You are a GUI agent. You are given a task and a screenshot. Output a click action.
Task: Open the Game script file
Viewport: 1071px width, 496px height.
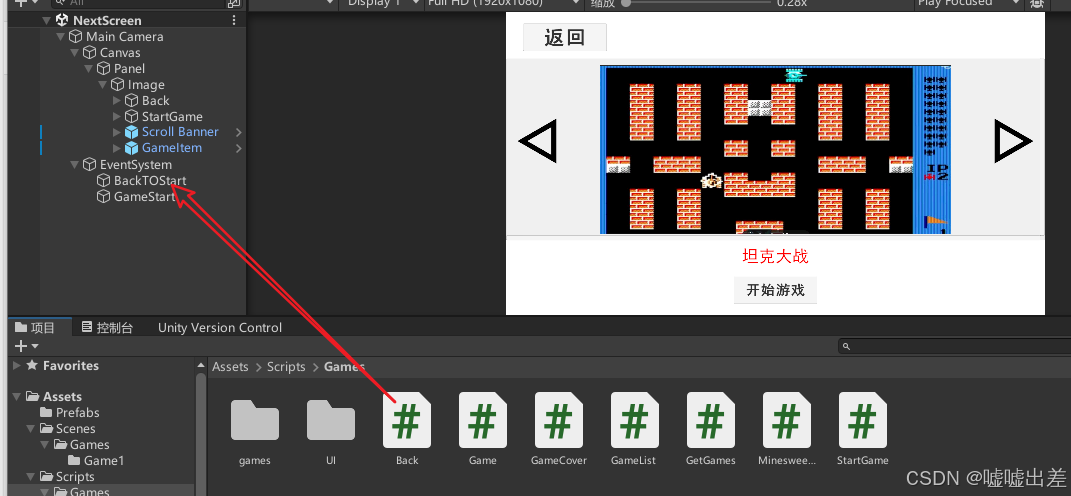(482, 428)
